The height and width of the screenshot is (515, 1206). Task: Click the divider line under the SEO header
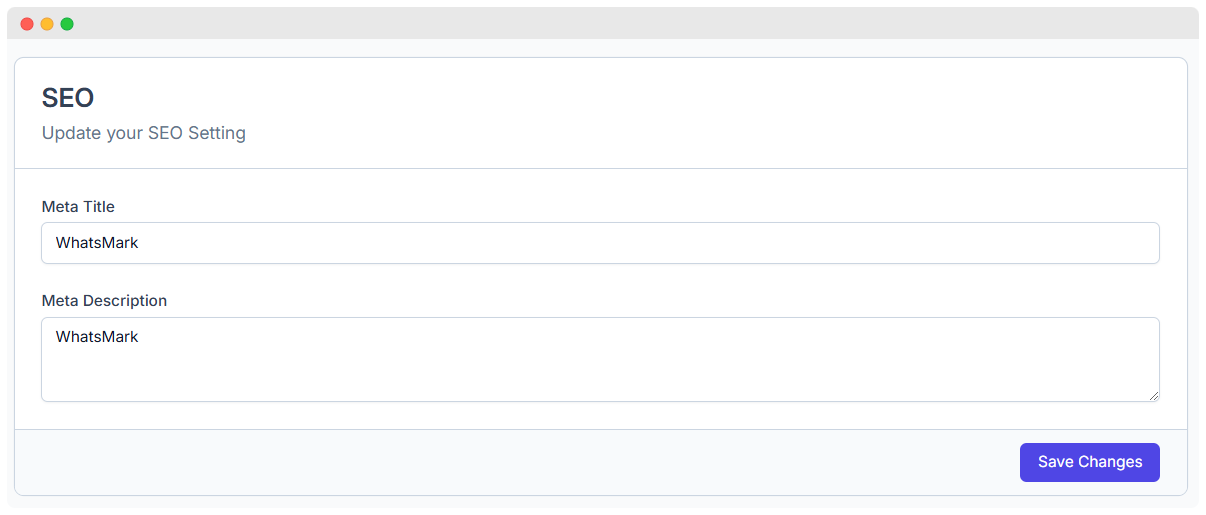point(601,168)
